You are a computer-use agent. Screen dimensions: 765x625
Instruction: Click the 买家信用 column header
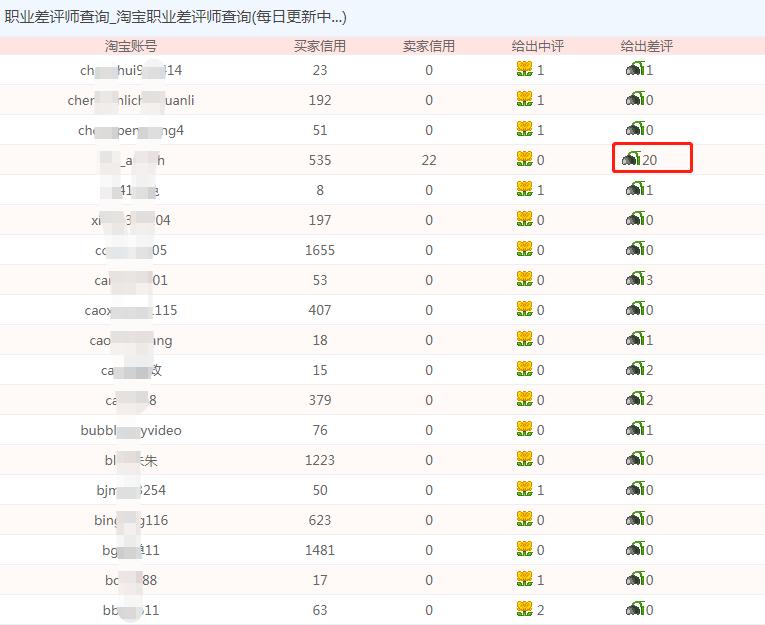coord(320,46)
